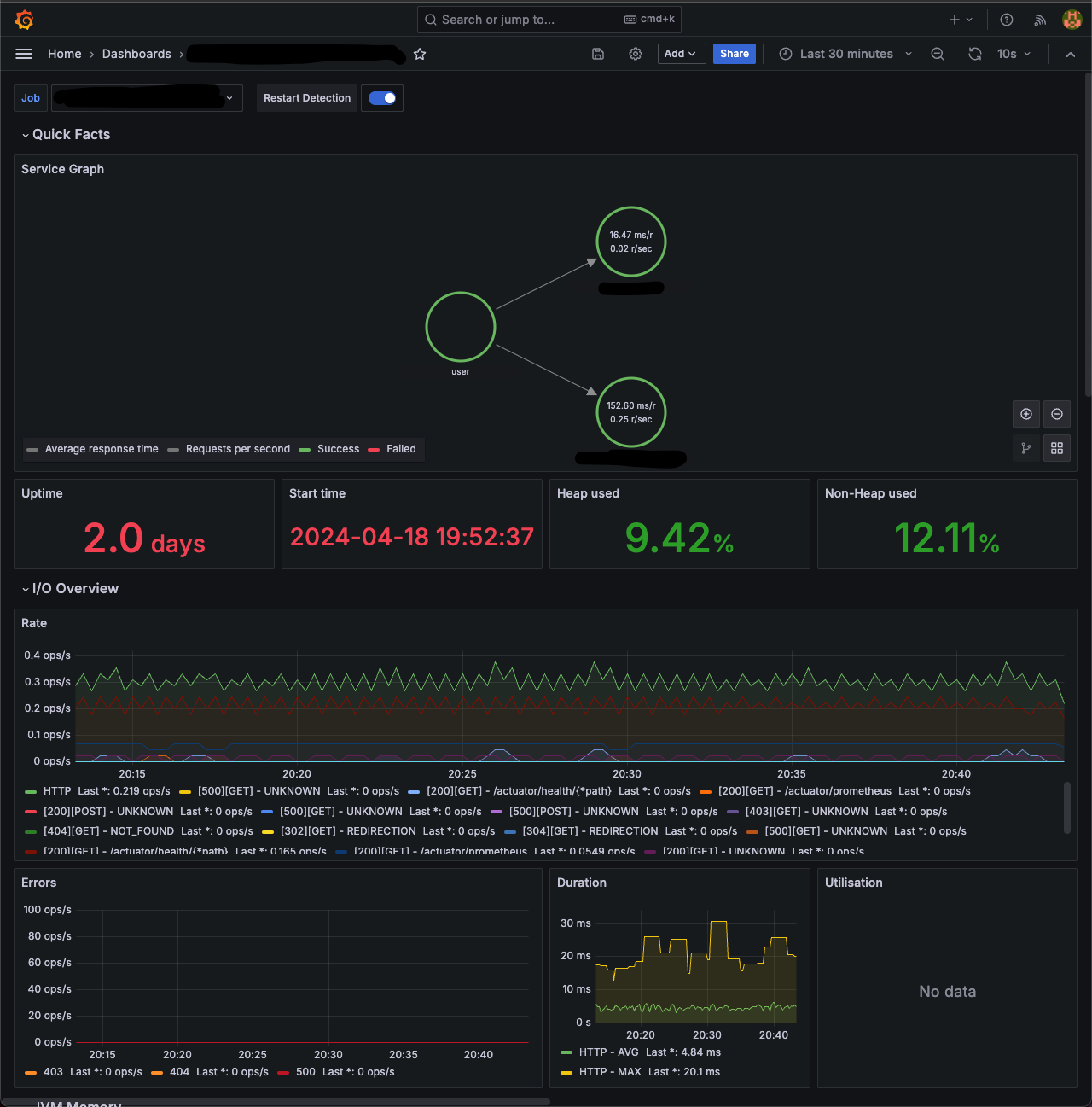The height and width of the screenshot is (1107, 1092).
Task: Open dashboard settings gear icon
Action: [x=636, y=54]
